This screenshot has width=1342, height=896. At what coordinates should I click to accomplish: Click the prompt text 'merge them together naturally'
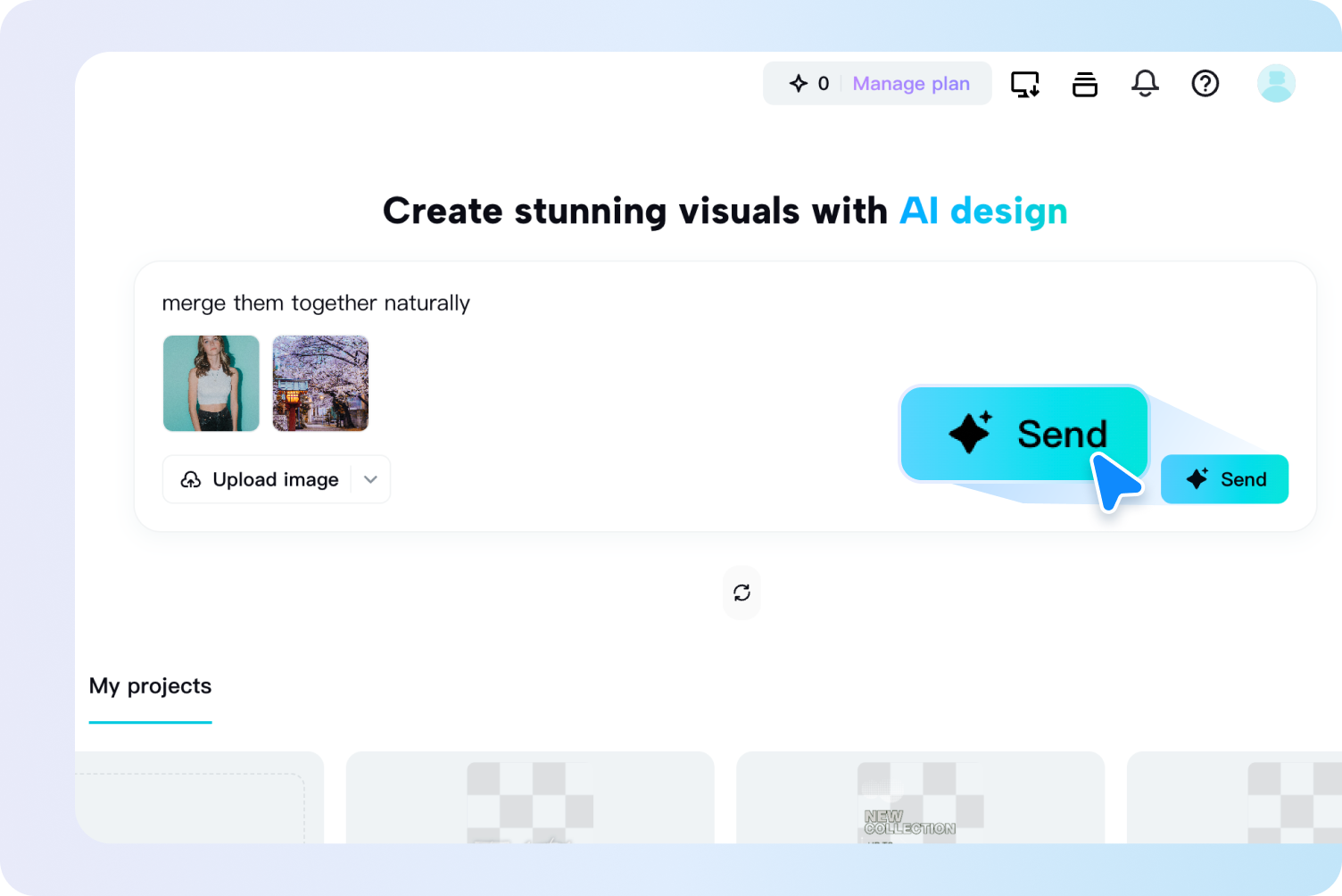click(316, 303)
